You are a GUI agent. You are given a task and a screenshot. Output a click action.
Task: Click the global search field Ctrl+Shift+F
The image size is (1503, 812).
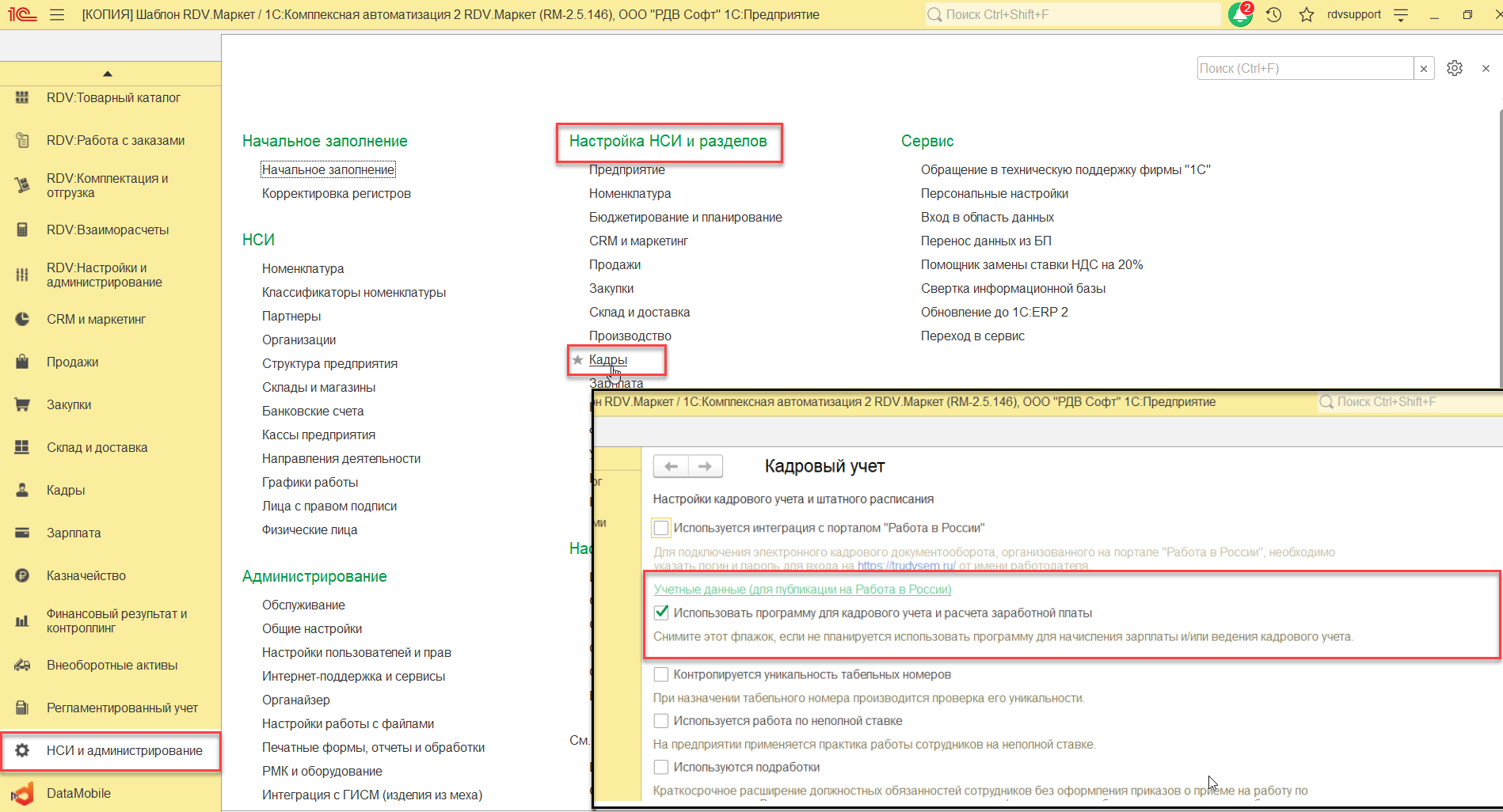click(x=1073, y=14)
